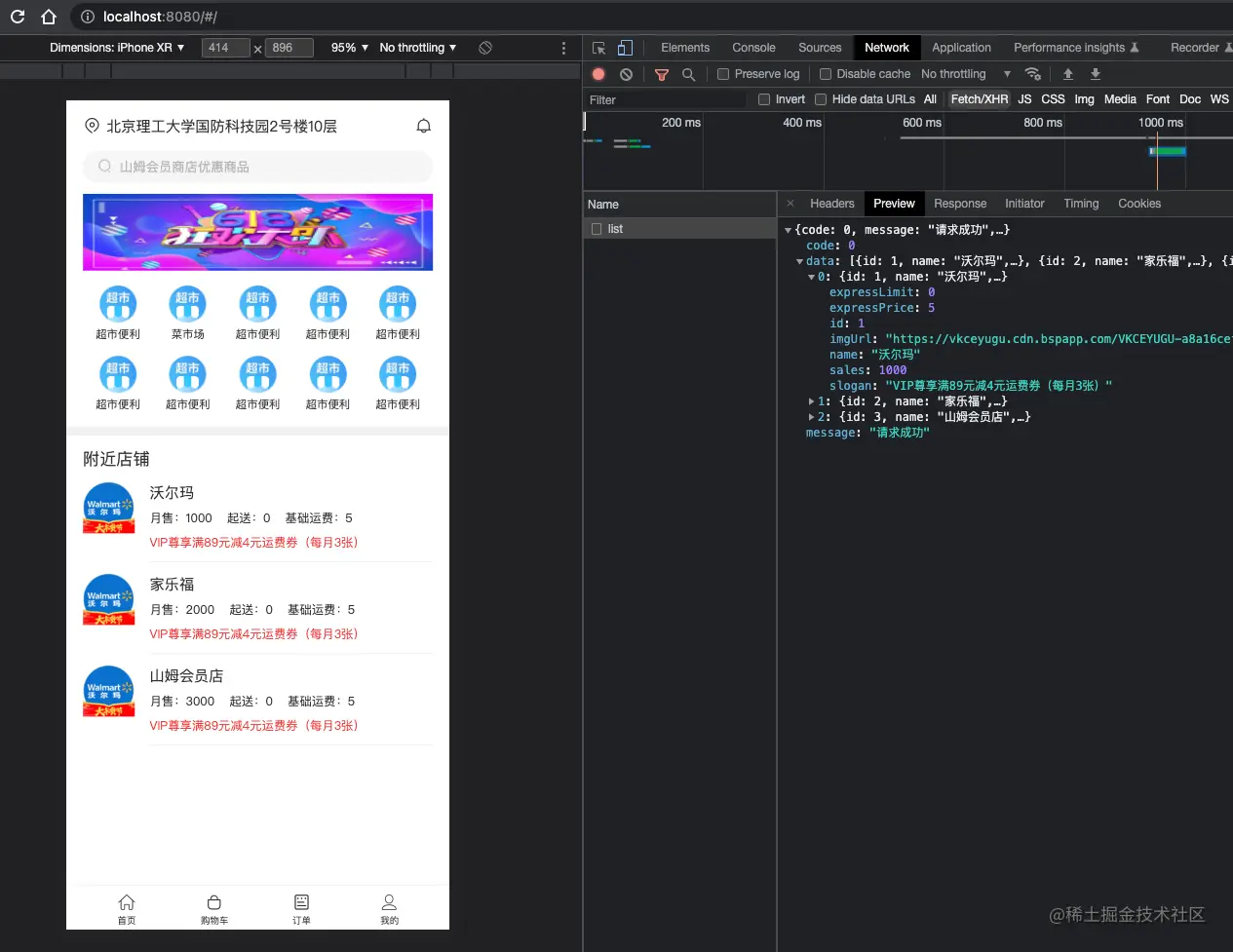Open 购物车 cart in bottom navigation
1233x952 pixels.
pyautogui.click(x=214, y=909)
